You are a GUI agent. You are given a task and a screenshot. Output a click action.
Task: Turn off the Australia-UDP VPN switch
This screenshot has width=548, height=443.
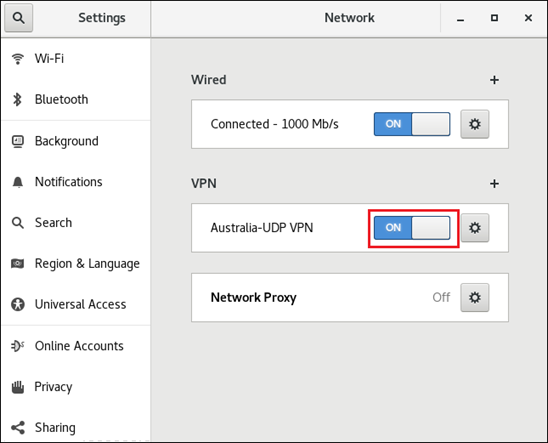click(x=412, y=228)
